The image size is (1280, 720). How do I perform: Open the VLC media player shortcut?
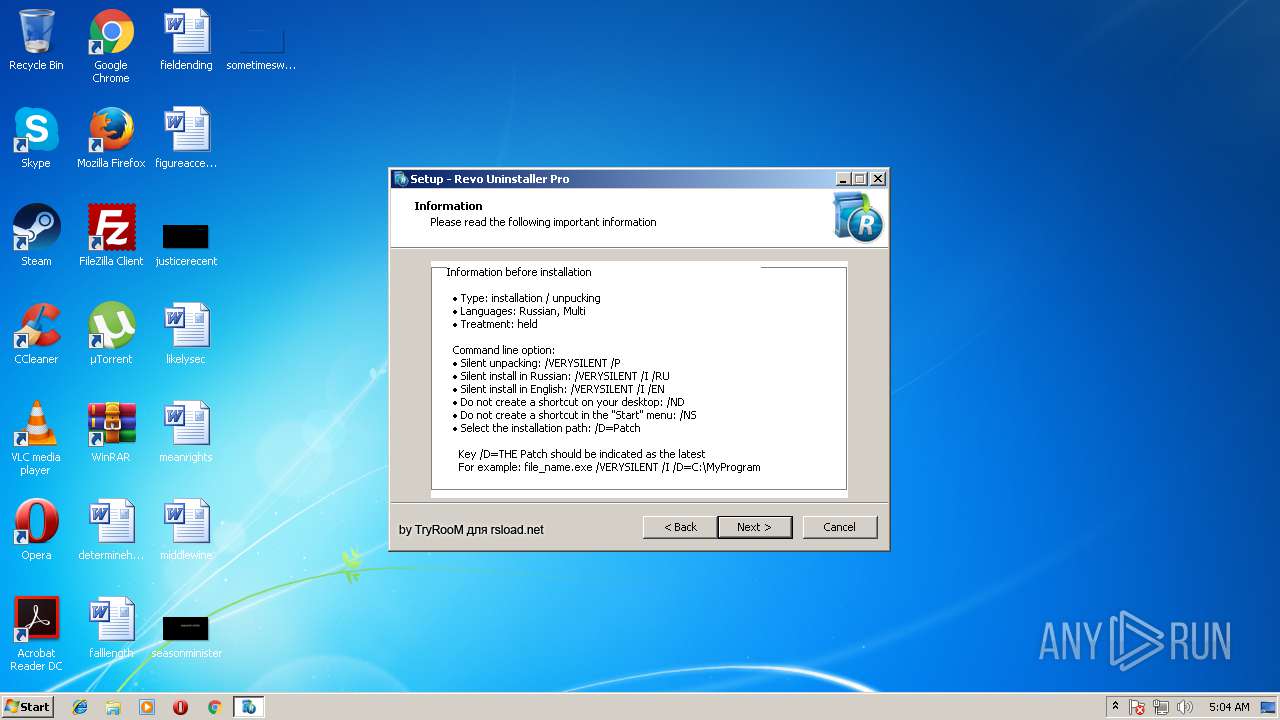36,438
